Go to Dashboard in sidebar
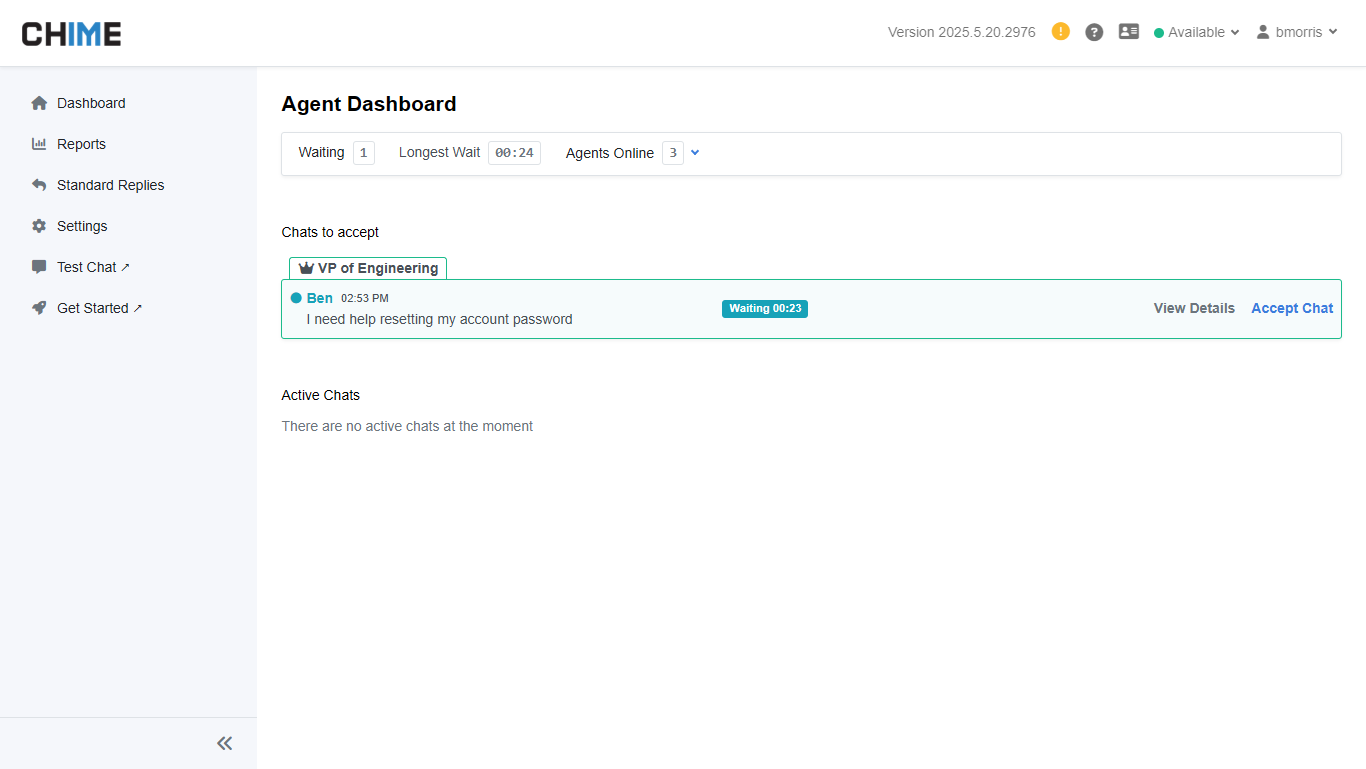The width and height of the screenshot is (1366, 769). [91, 103]
